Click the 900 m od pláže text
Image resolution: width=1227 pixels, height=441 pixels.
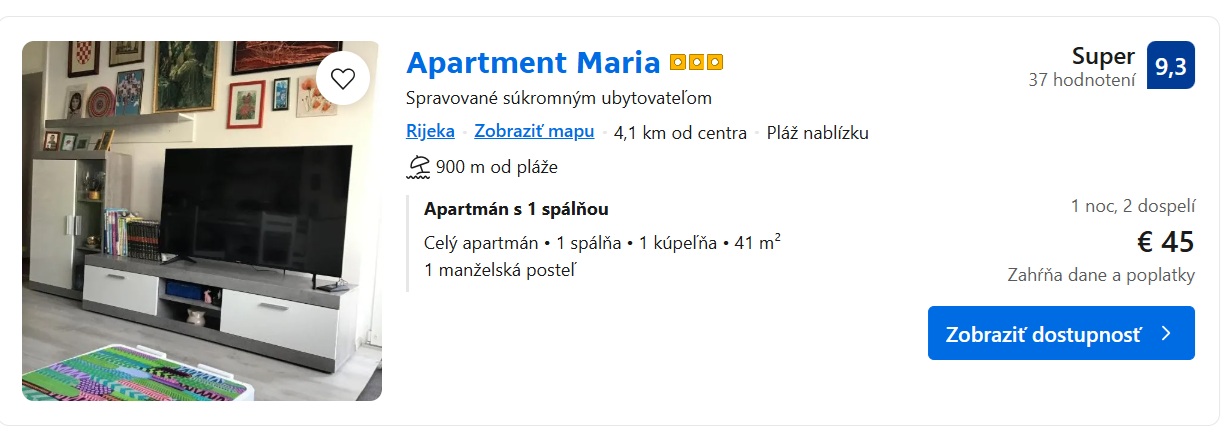point(496,167)
